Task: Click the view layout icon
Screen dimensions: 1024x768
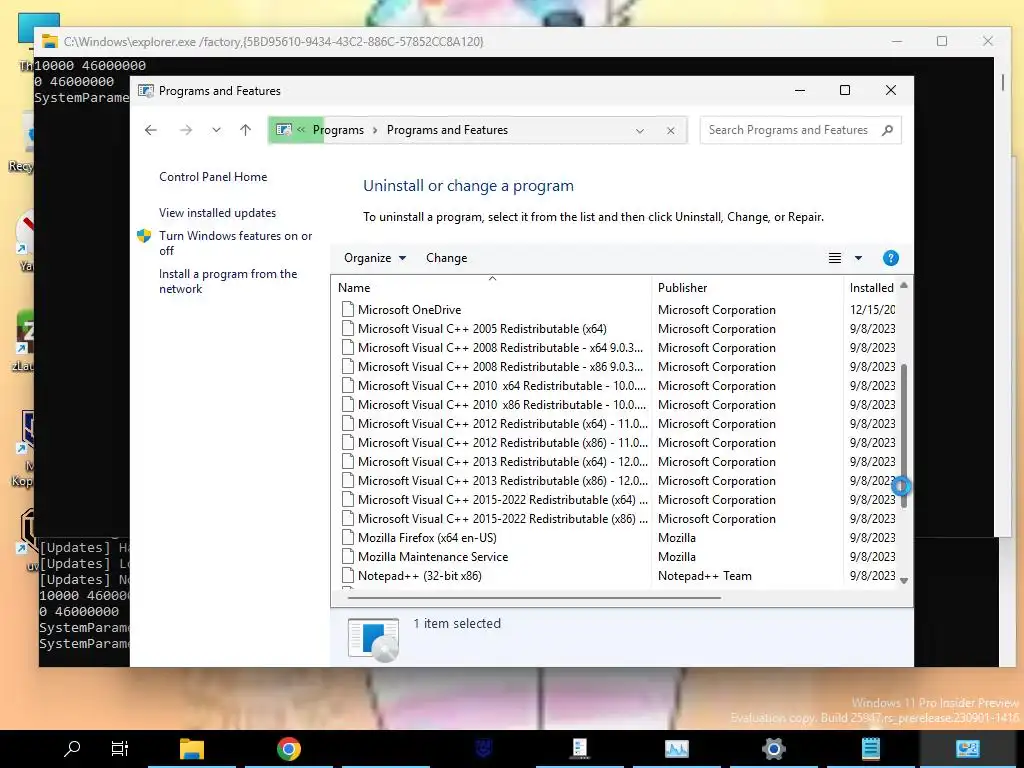Action: click(x=835, y=258)
